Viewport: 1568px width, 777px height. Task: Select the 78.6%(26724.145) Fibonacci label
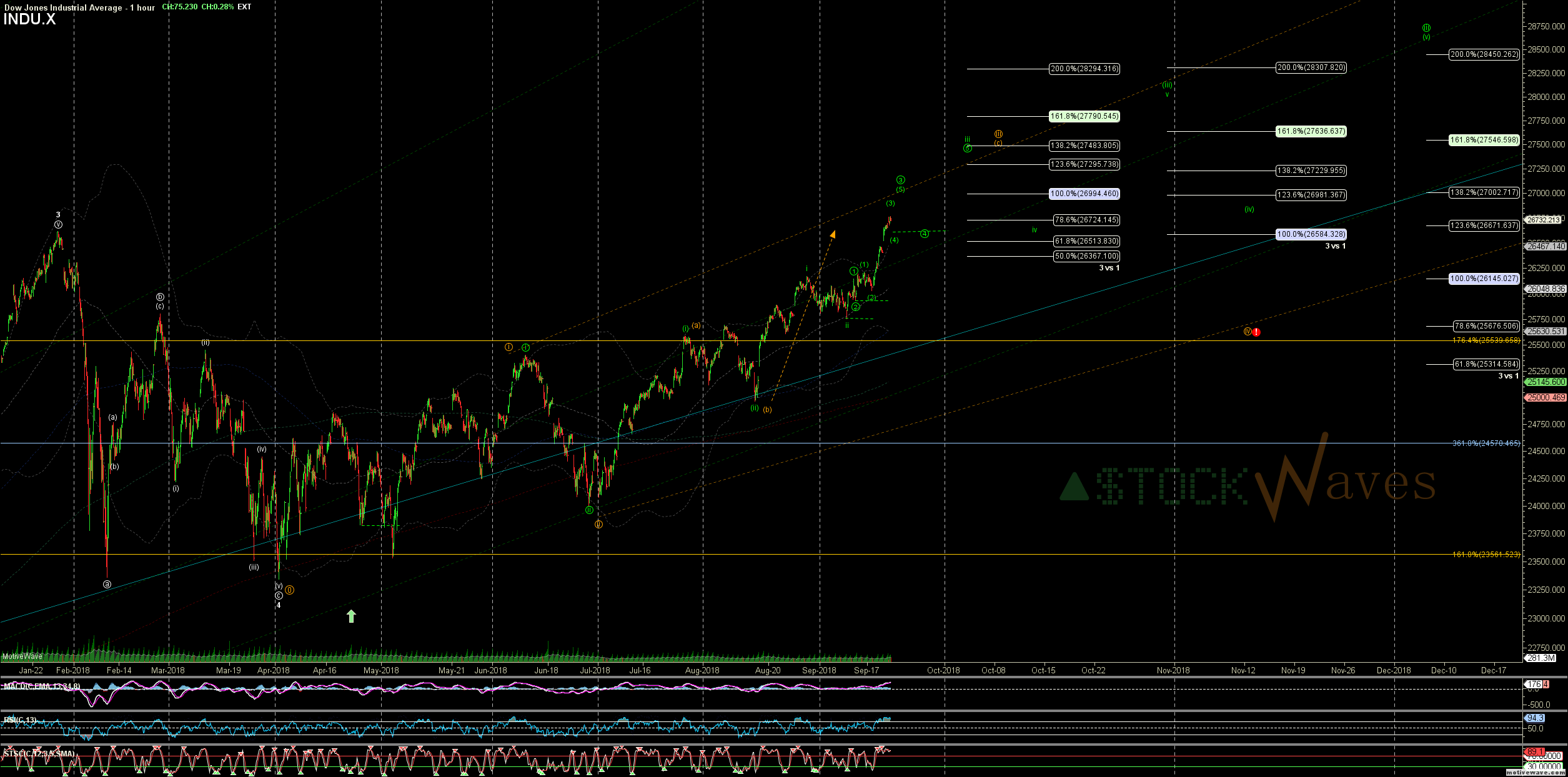[x=1086, y=220]
